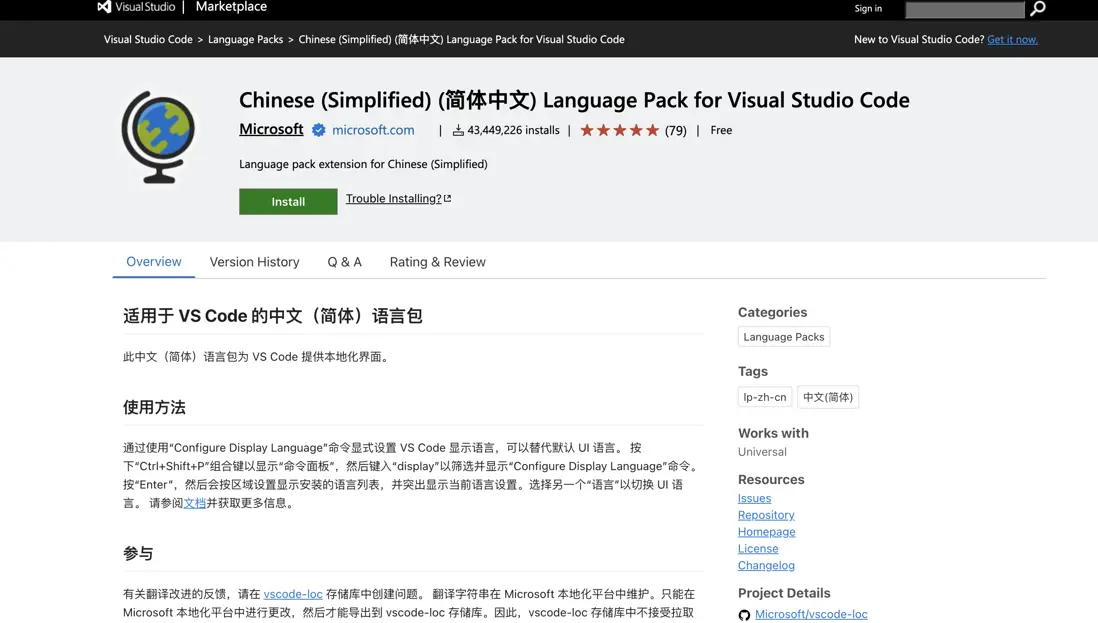This screenshot has width=1098, height=623.
Task: Click the 中文(简体) tag
Action: point(828,397)
